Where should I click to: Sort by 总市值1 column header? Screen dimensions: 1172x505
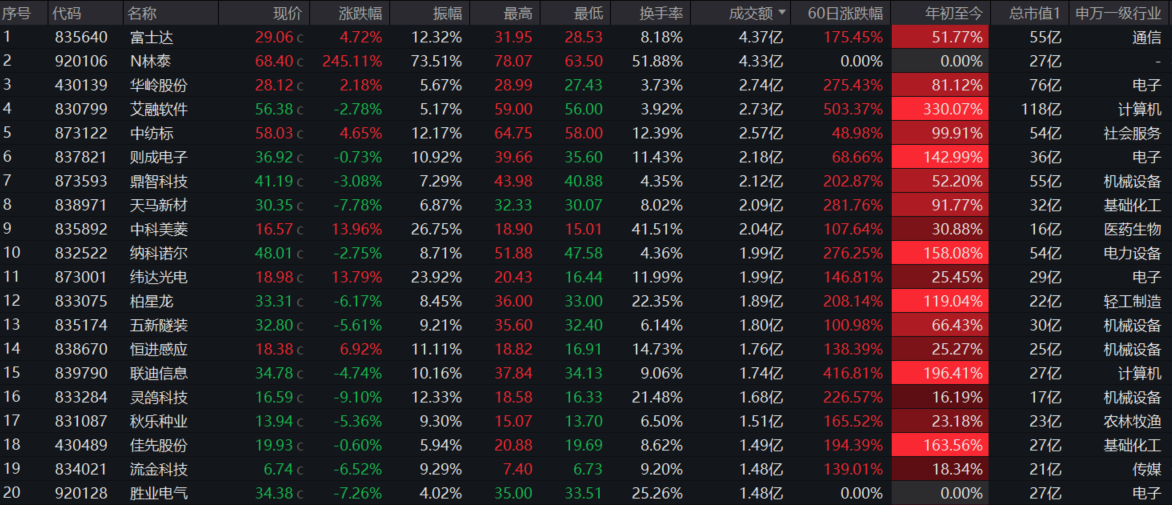(1034, 13)
